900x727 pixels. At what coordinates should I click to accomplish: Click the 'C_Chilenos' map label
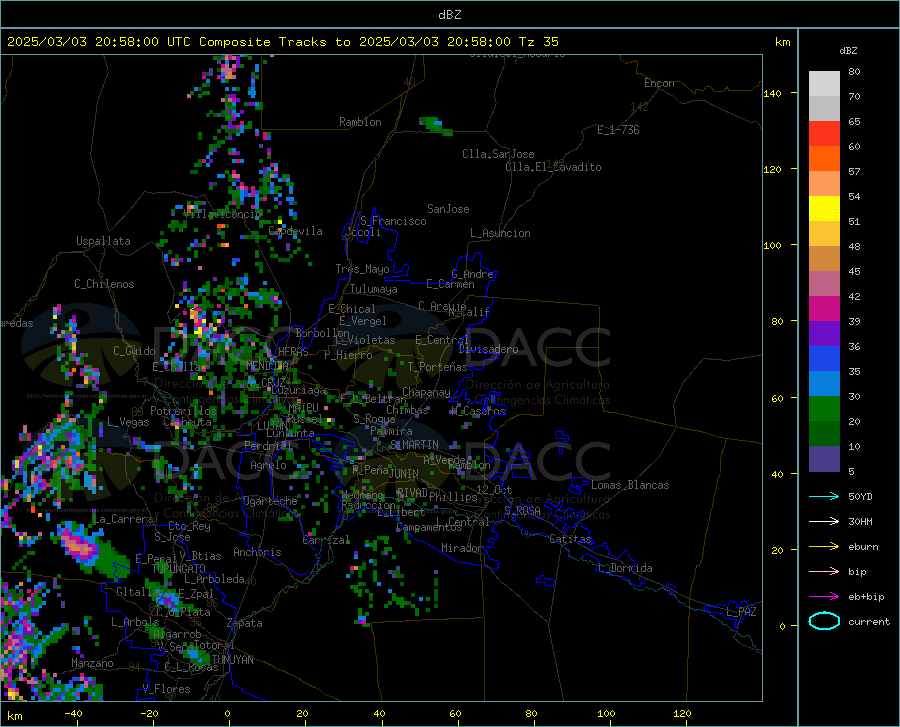coord(104,284)
